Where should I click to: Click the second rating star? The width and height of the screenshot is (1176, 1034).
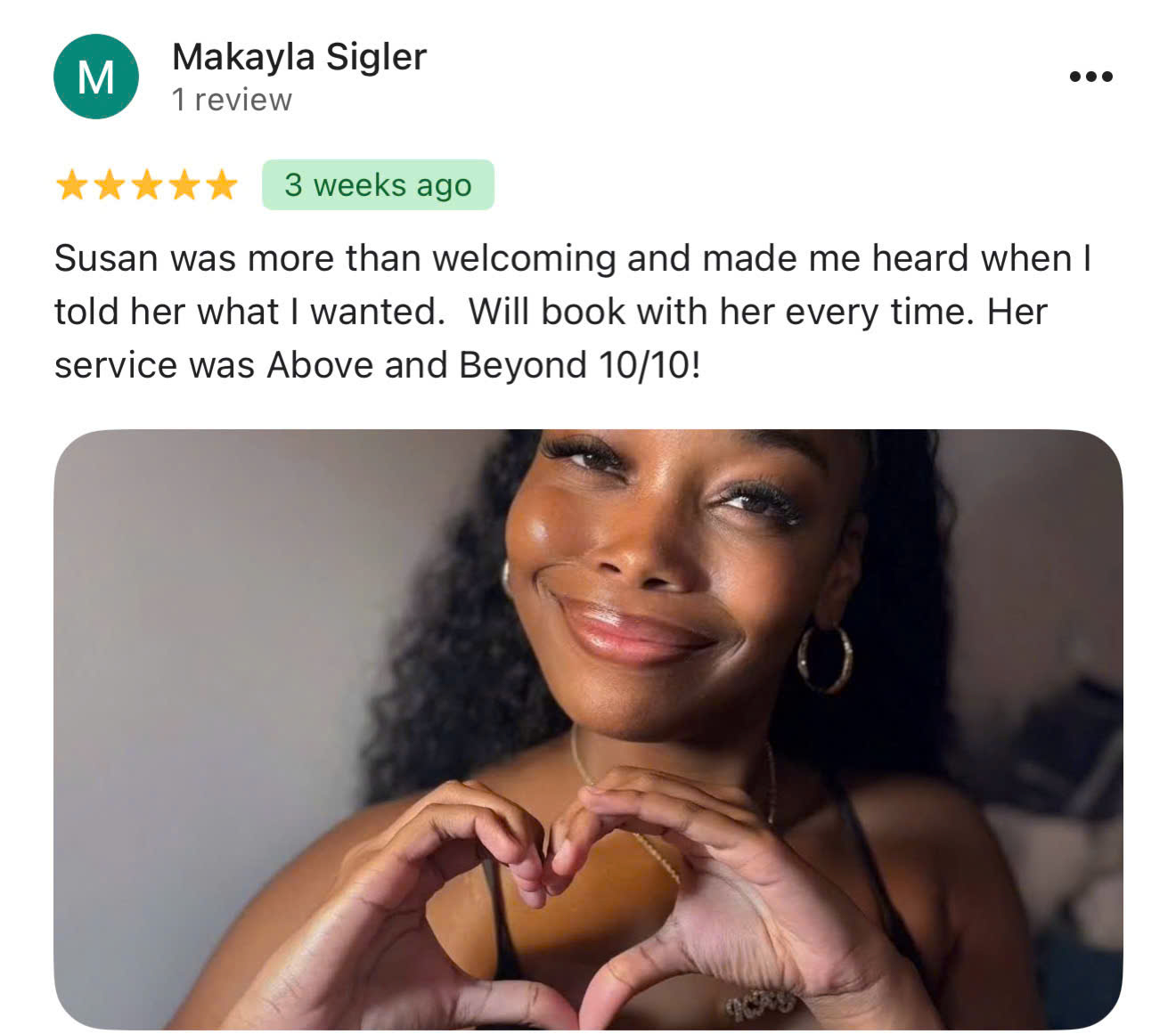pyautogui.click(x=109, y=185)
